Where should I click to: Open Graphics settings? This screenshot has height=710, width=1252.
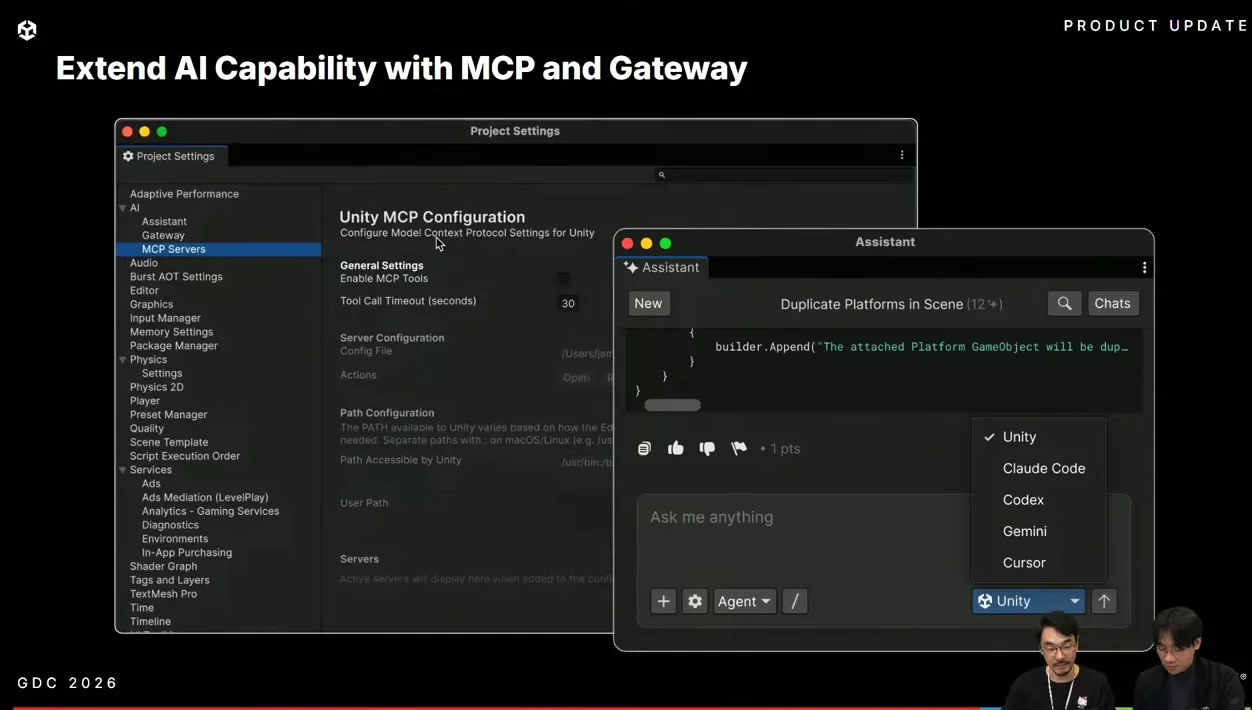pos(151,305)
